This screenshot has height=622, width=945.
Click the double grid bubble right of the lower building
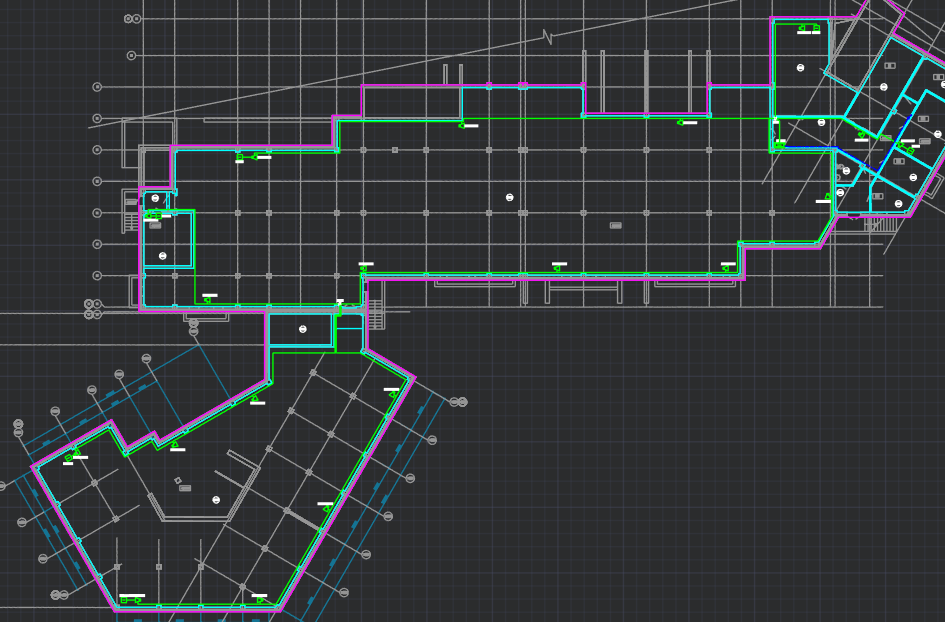(x=458, y=402)
